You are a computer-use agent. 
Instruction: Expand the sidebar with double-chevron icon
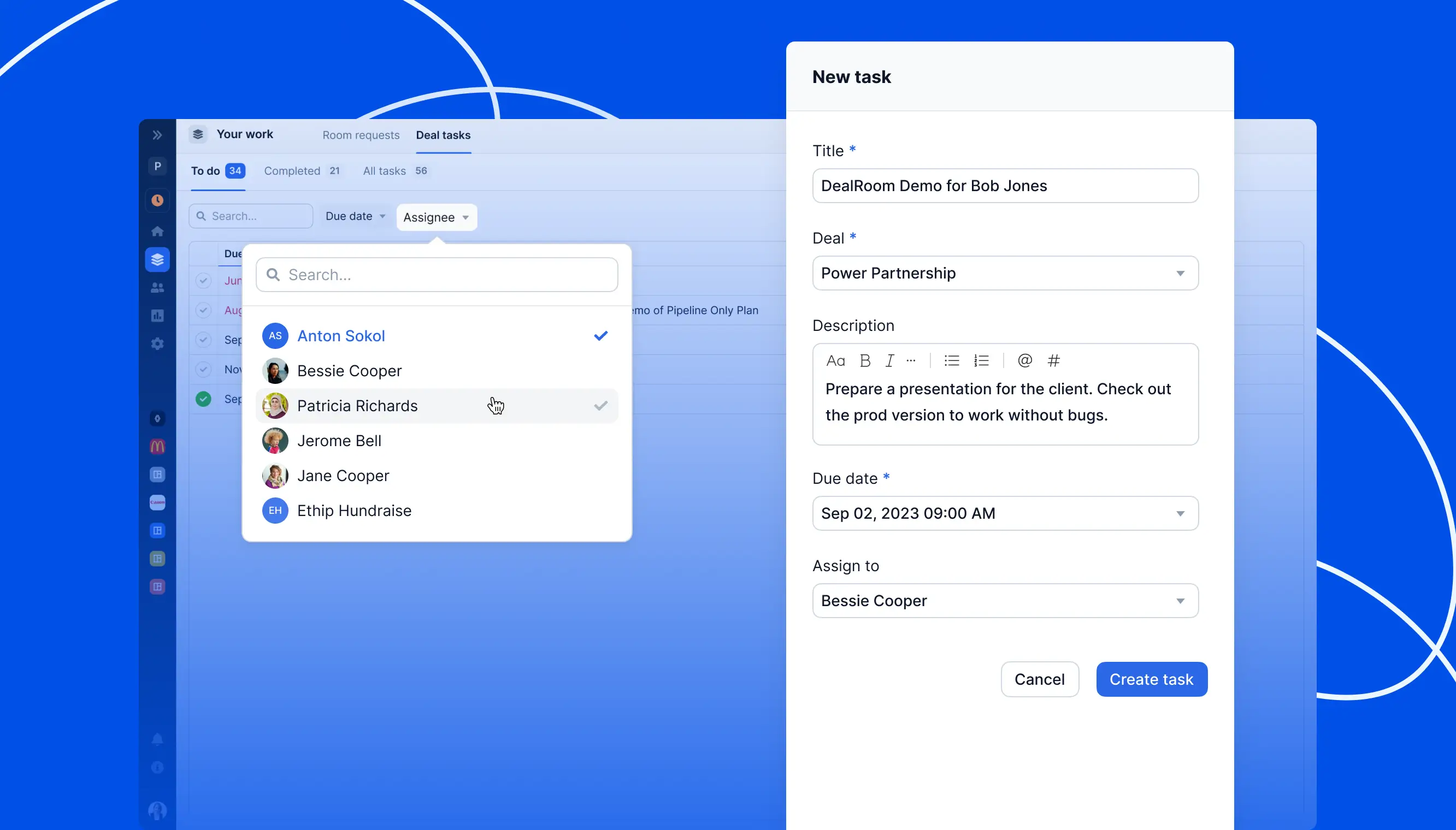(x=157, y=135)
